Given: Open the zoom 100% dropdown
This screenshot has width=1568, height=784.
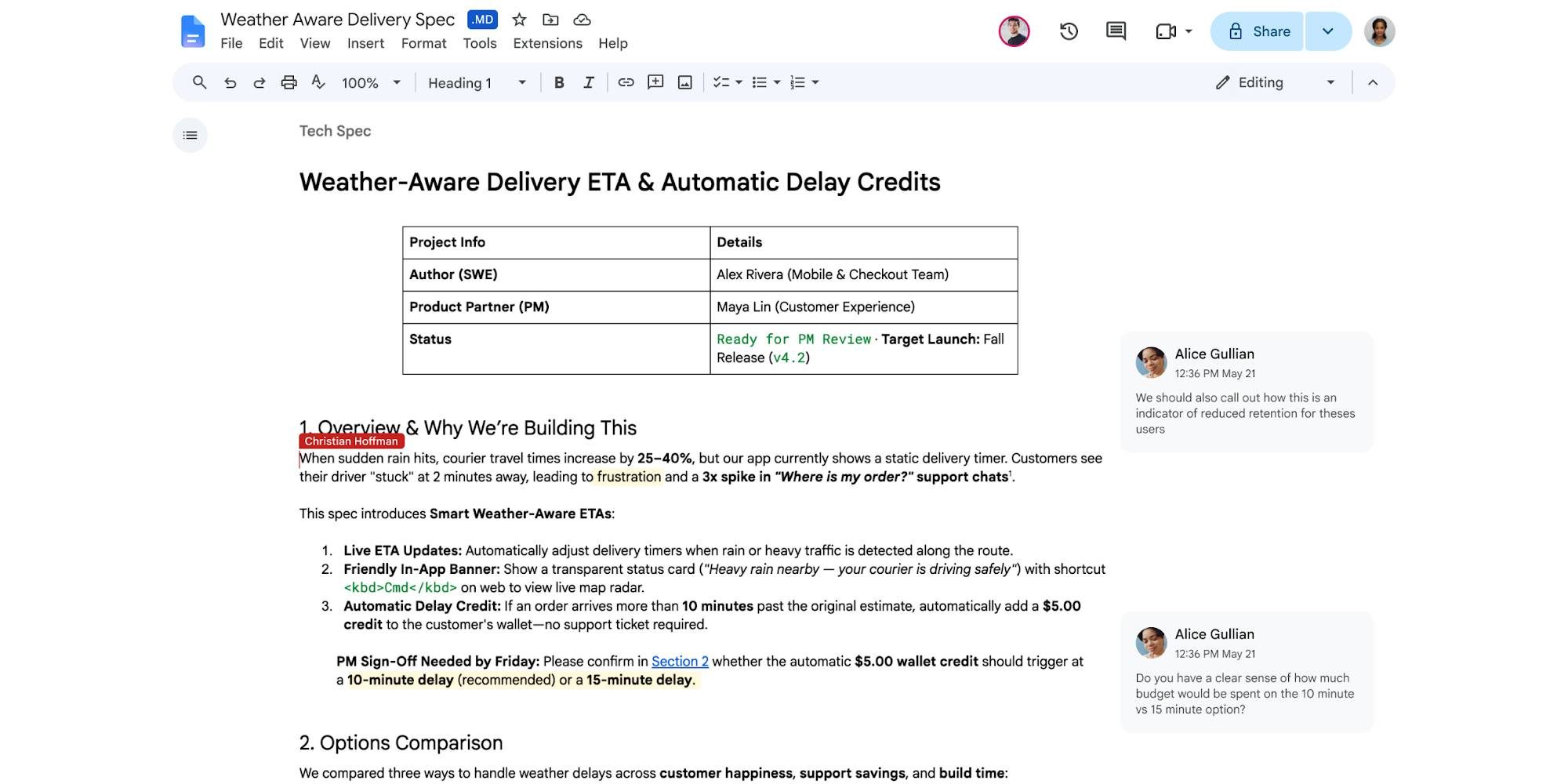Looking at the screenshot, I should point(371,82).
